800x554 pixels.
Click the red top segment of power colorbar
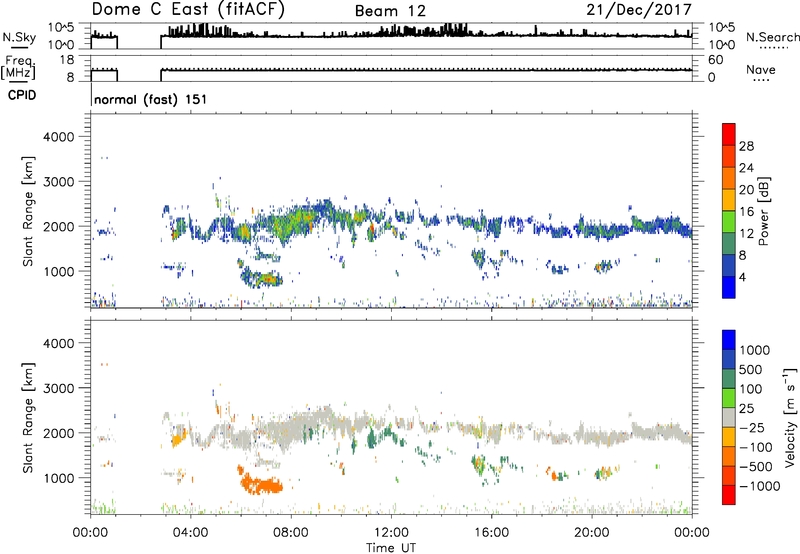(729, 134)
